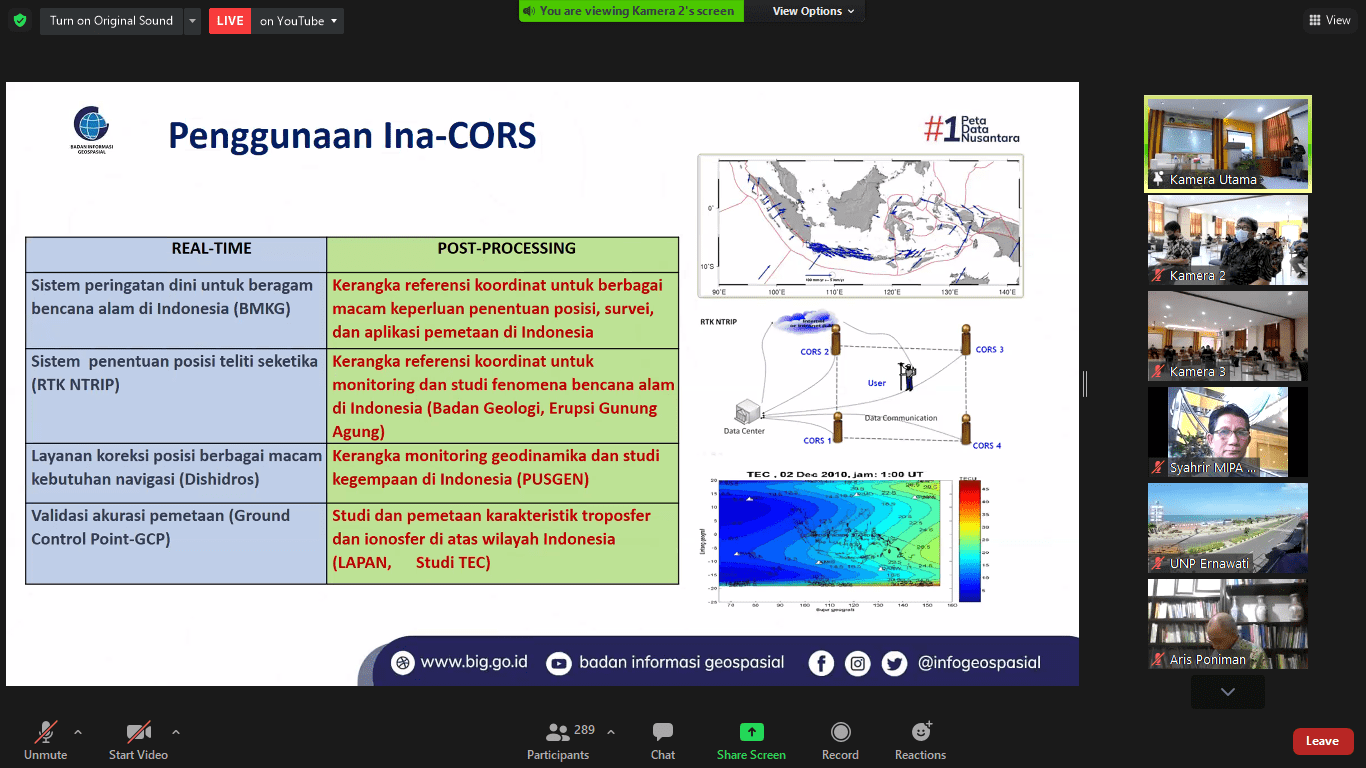The height and width of the screenshot is (768, 1366).
Task: Open the Participants list
Action: coord(558,741)
